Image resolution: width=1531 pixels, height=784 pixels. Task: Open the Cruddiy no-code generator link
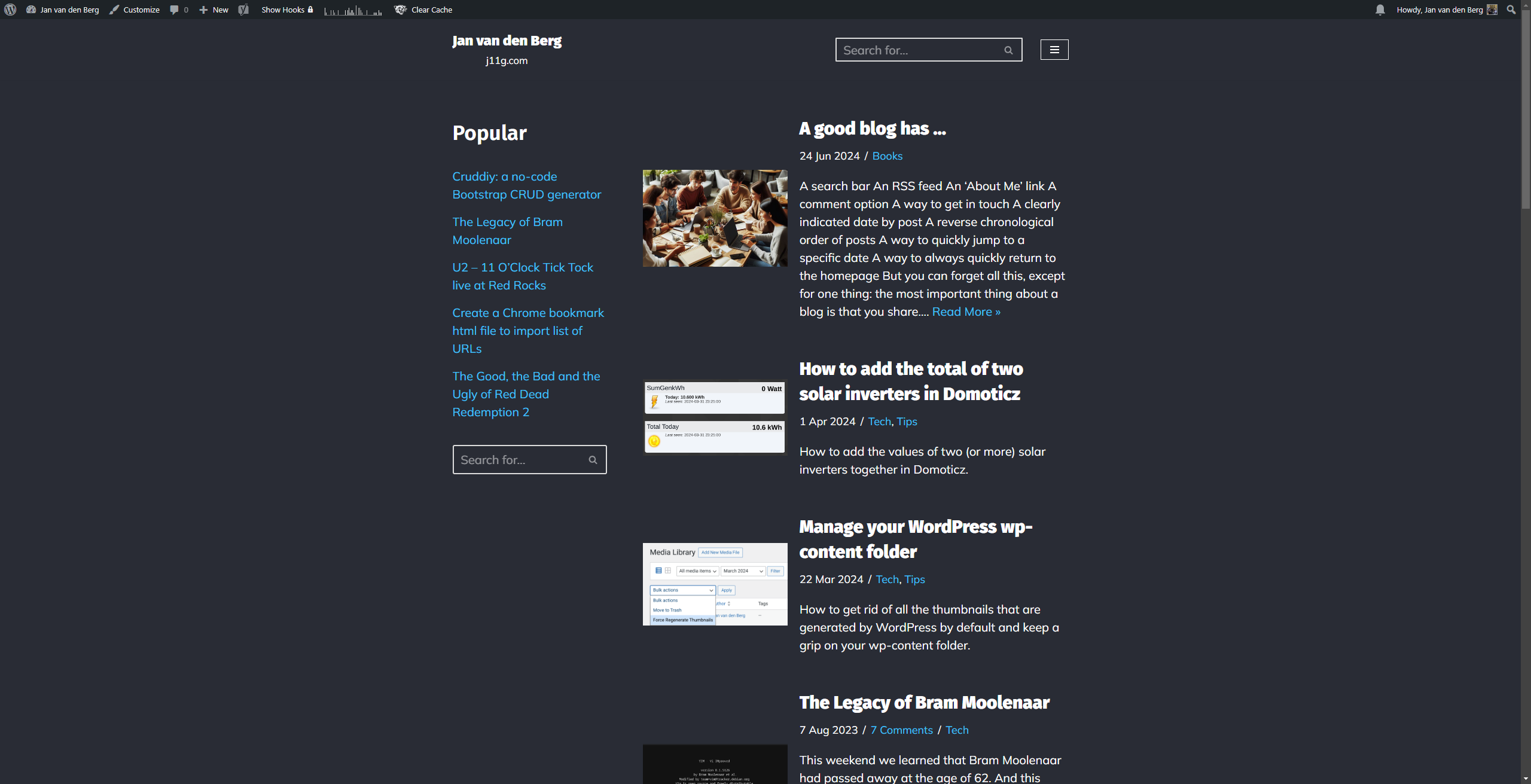526,185
